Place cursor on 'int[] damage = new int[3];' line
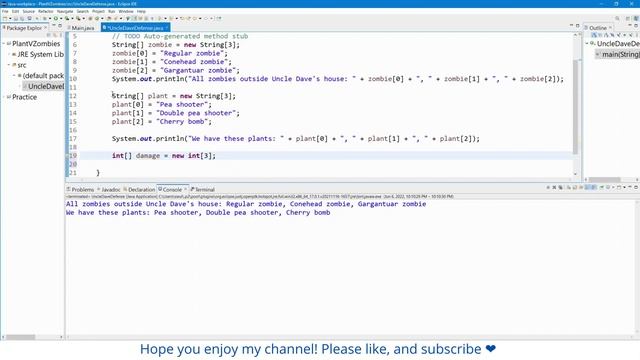This screenshot has width=640, height=360. (x=163, y=156)
